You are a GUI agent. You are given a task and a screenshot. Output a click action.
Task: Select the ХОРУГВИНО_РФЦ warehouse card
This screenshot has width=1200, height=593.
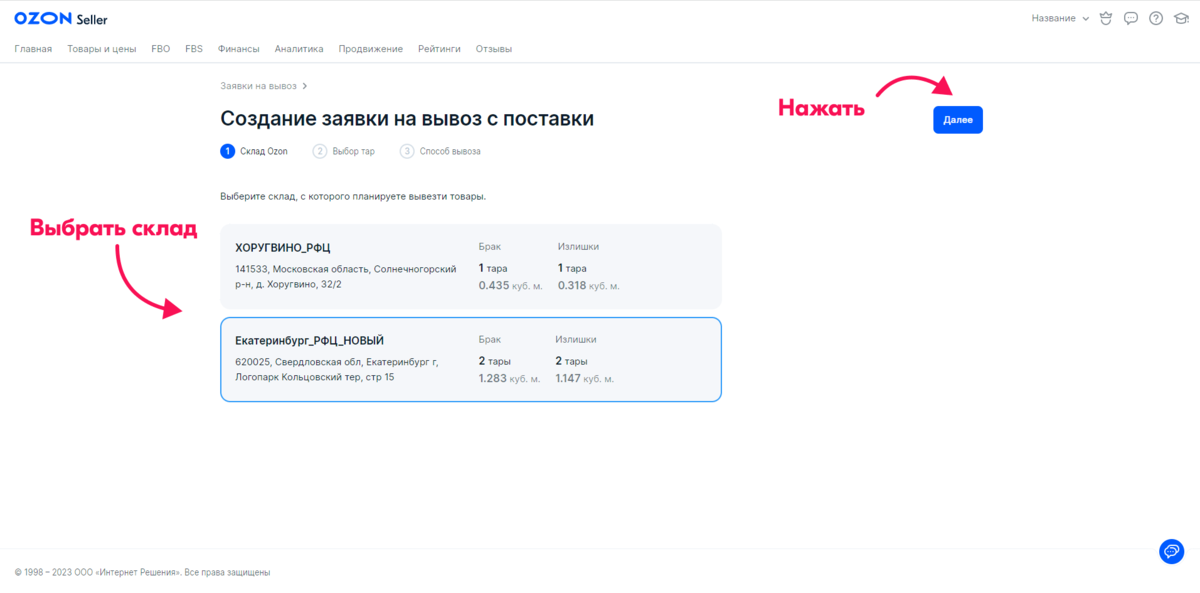(471, 266)
